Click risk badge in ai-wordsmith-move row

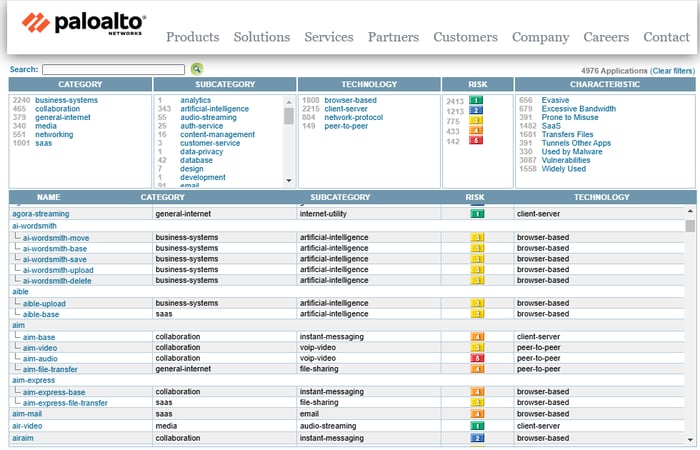477,238
